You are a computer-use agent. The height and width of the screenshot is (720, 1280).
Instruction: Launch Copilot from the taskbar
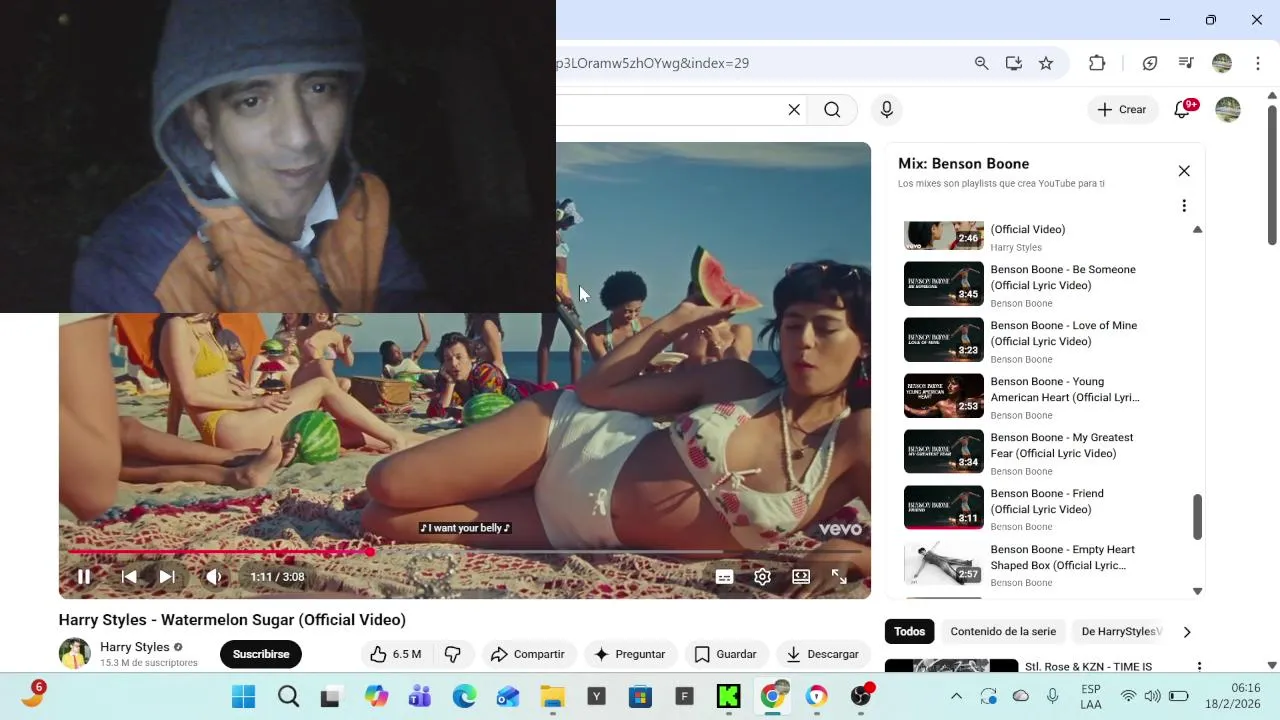coord(376,697)
